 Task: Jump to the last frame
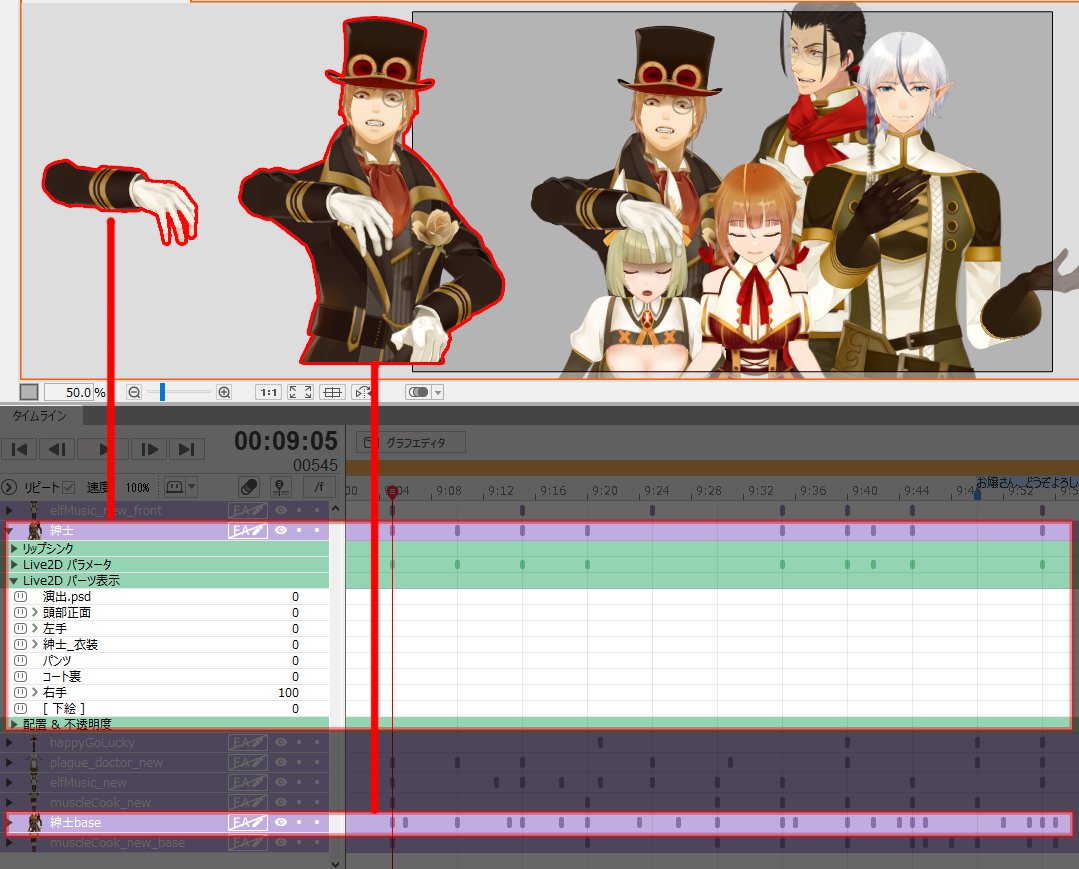[186, 449]
